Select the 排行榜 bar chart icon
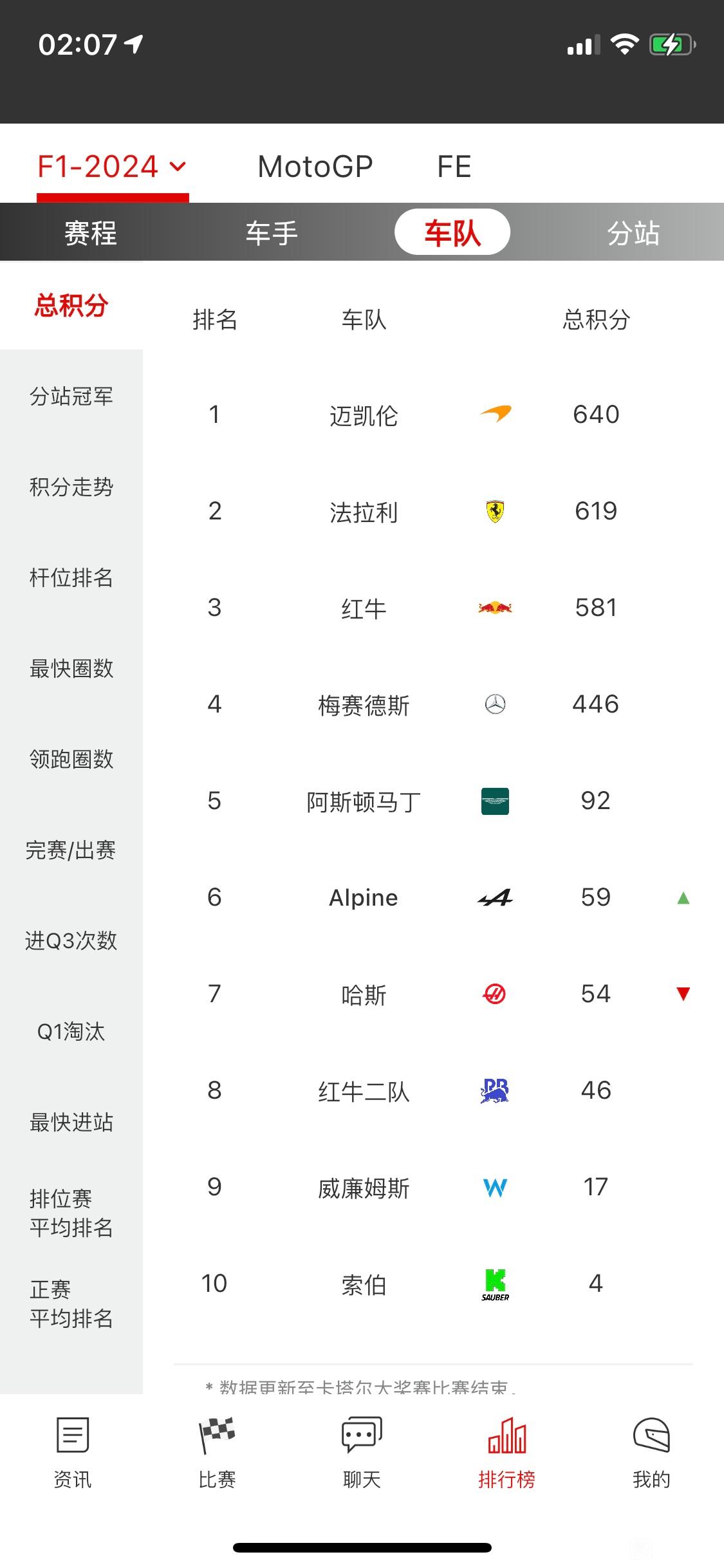Image resolution: width=724 pixels, height=1568 pixels. [506, 1435]
